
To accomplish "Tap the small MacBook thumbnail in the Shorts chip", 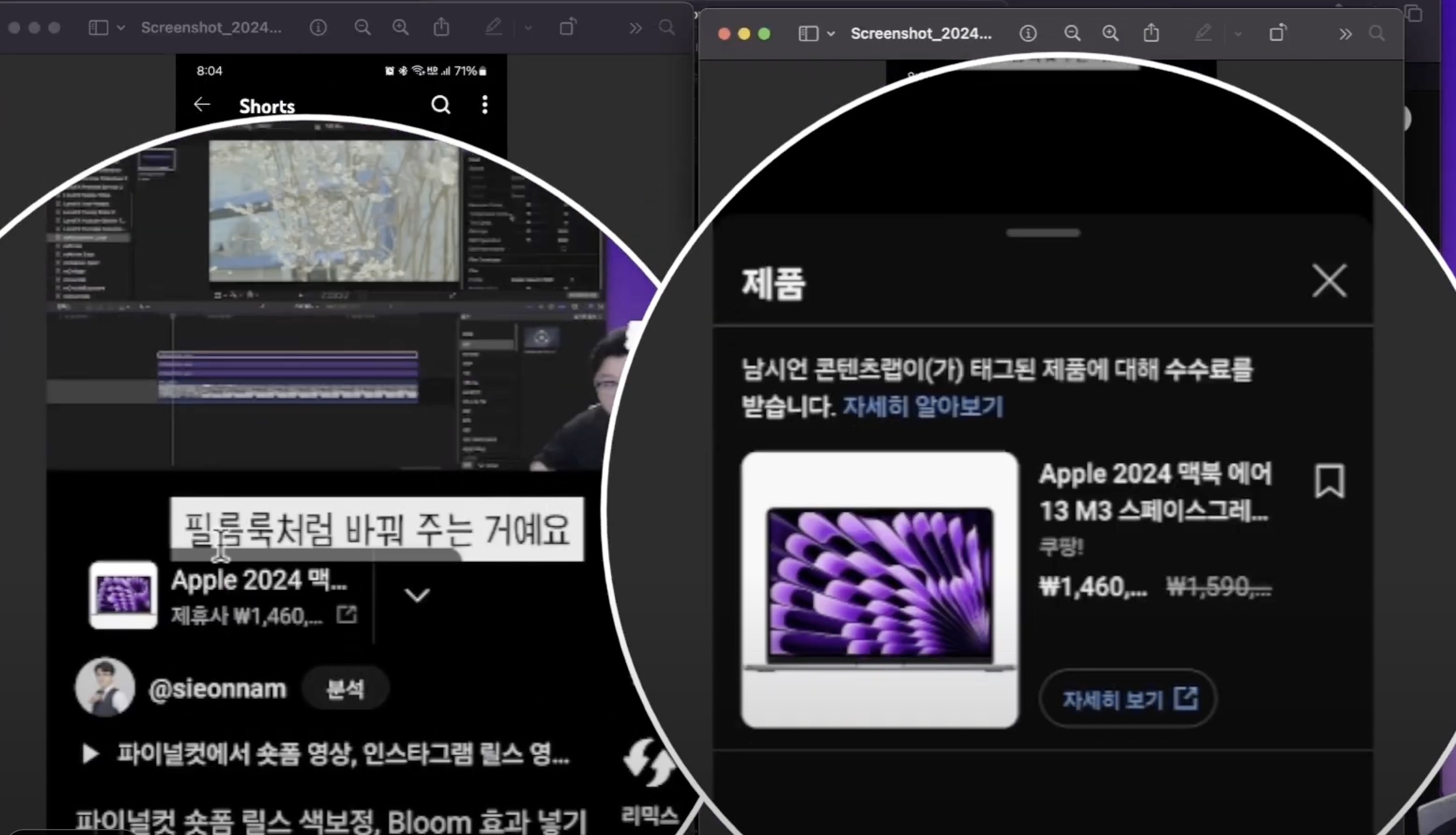I will 124,594.
